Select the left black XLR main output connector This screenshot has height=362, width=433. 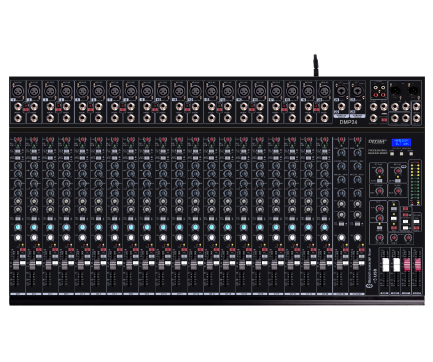pyautogui.click(x=395, y=90)
